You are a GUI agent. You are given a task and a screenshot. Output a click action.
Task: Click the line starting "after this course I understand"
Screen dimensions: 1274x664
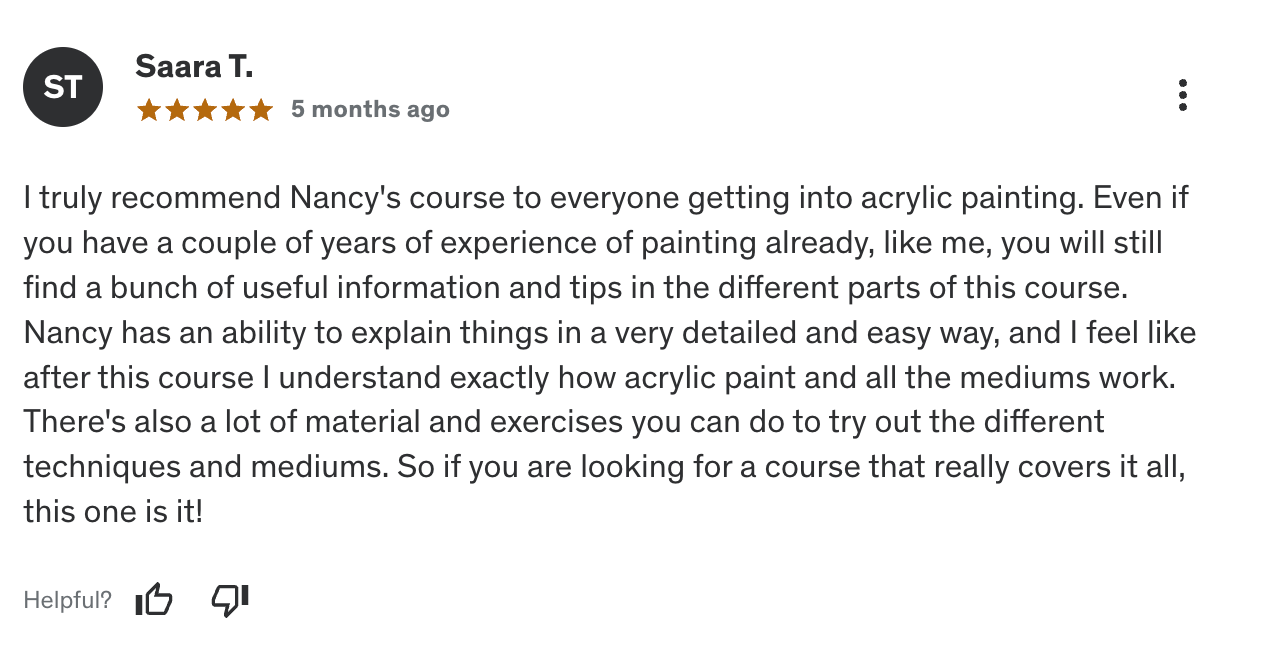(597, 377)
